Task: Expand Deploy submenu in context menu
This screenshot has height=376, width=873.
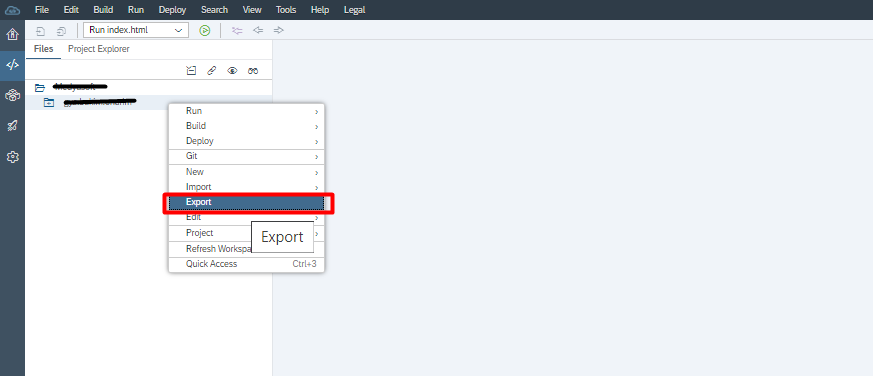Action: pos(246,141)
